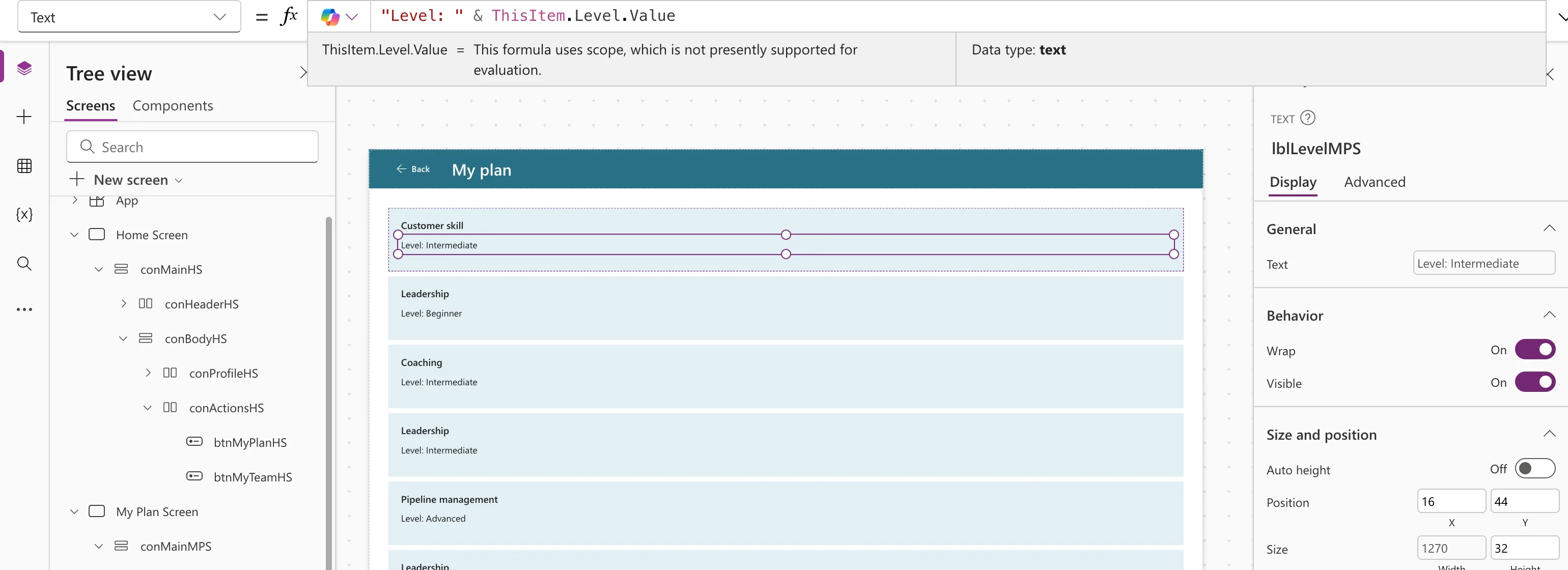This screenshot has width=1568, height=570.
Task: Click the Size Height input field
Action: 1524,548
